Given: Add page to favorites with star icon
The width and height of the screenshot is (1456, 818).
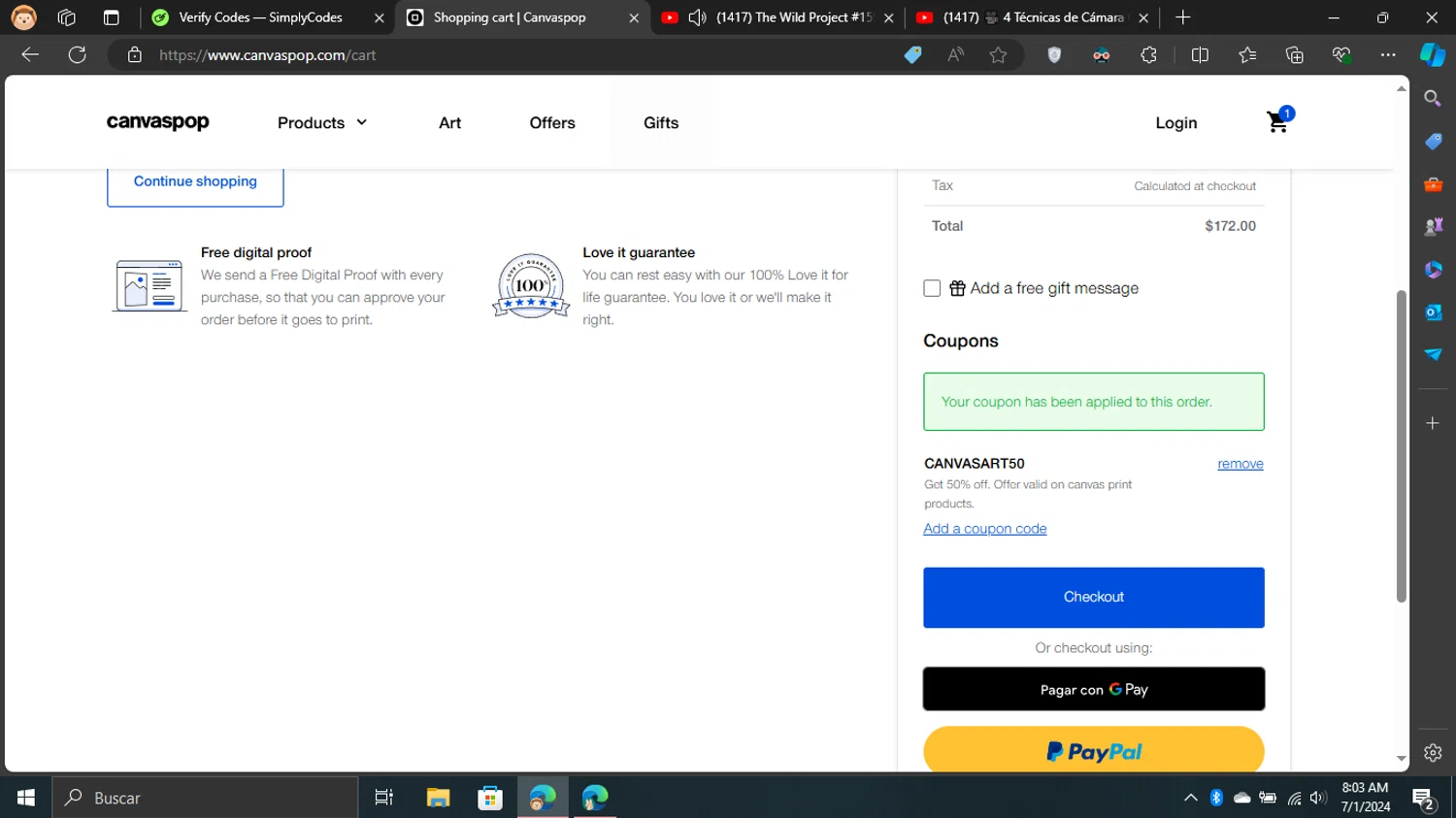Looking at the screenshot, I should pyautogui.click(x=998, y=55).
